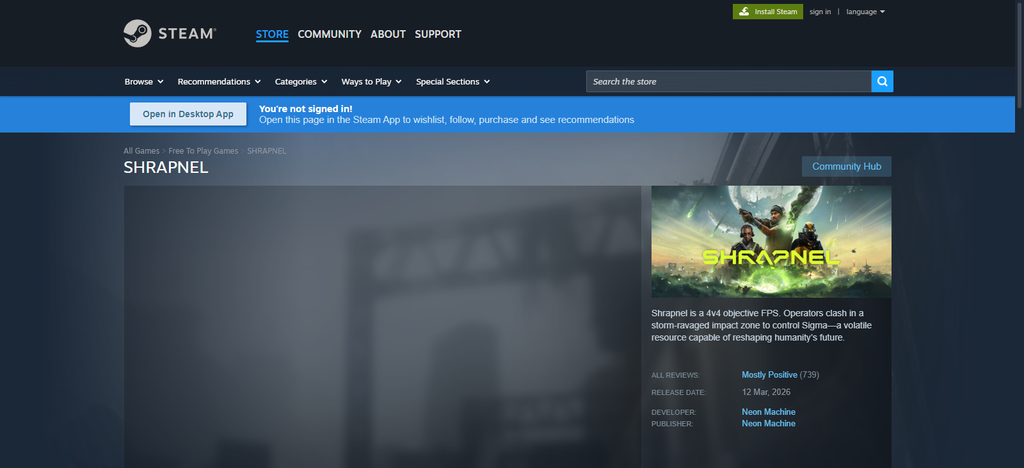Click the SHRAPNEL page title

click(x=166, y=167)
